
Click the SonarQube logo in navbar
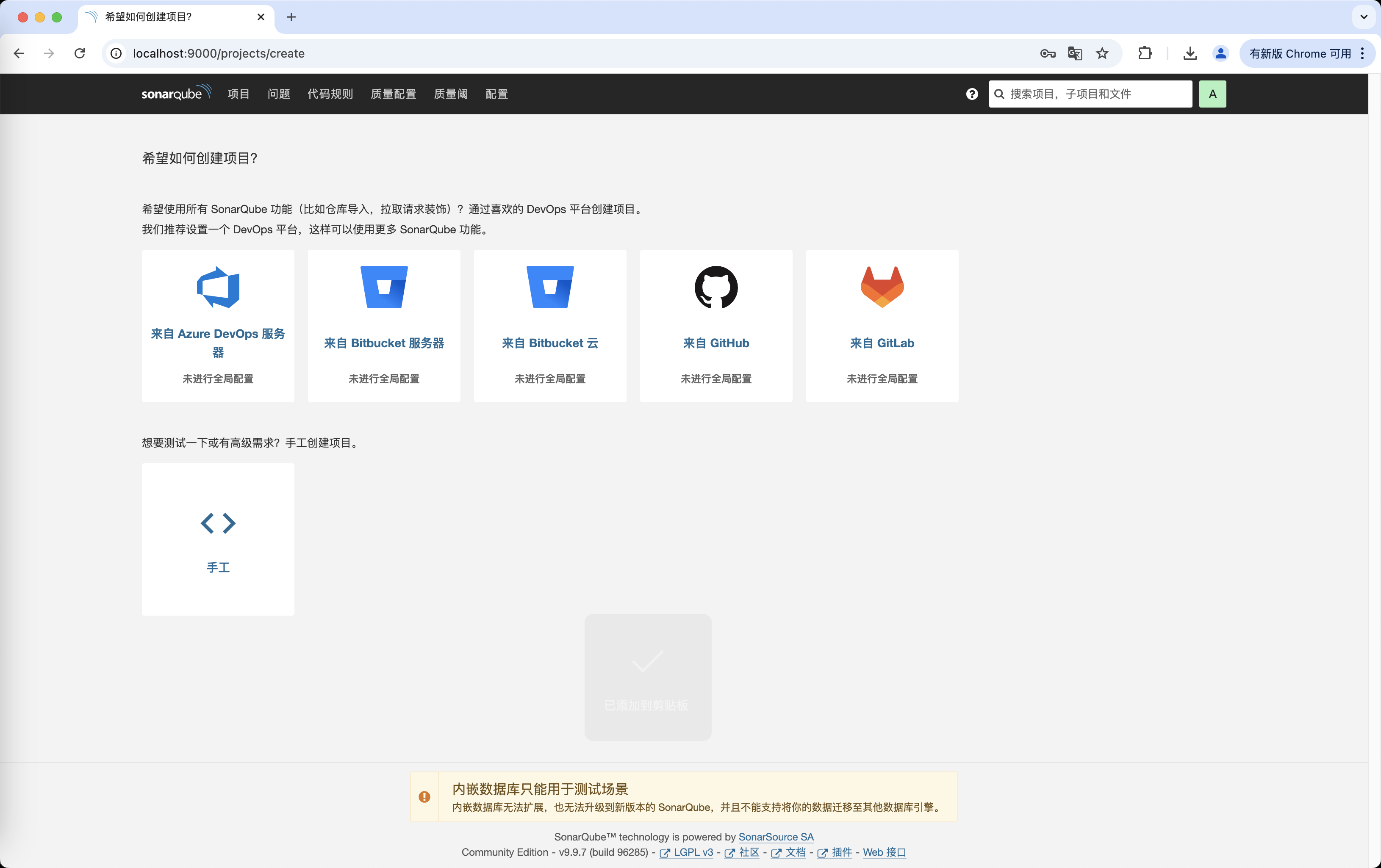click(x=177, y=94)
